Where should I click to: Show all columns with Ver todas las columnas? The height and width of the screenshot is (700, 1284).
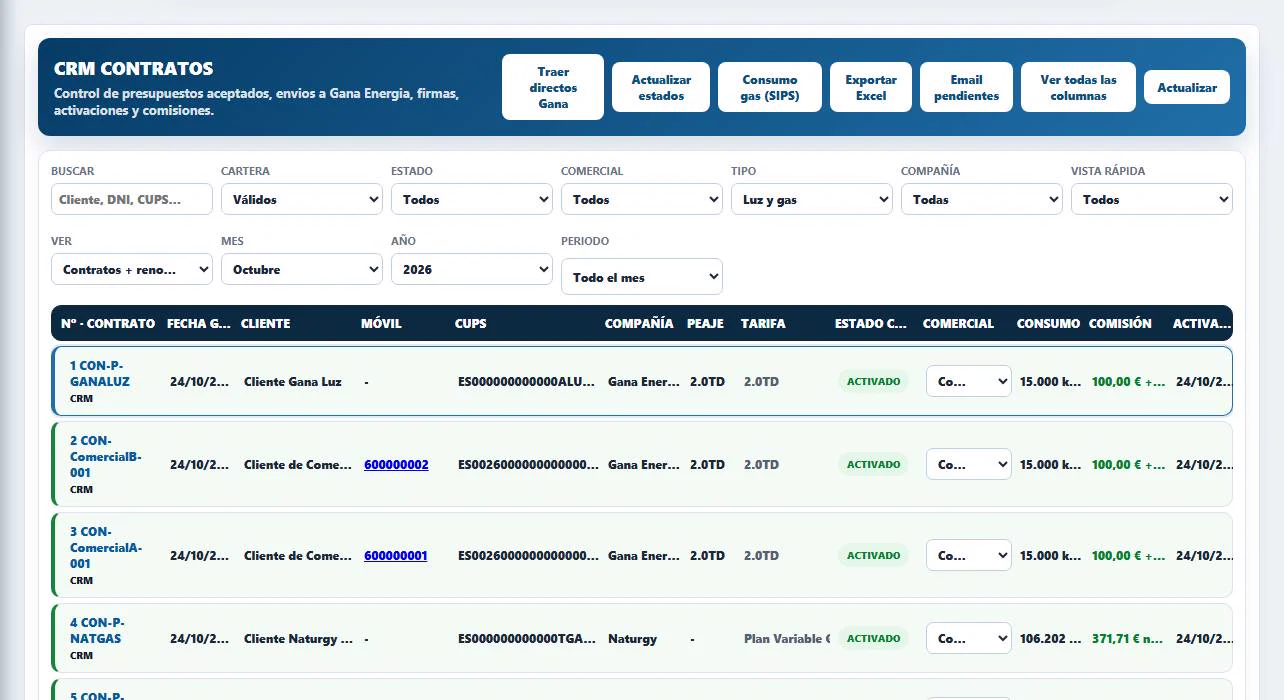1078,87
